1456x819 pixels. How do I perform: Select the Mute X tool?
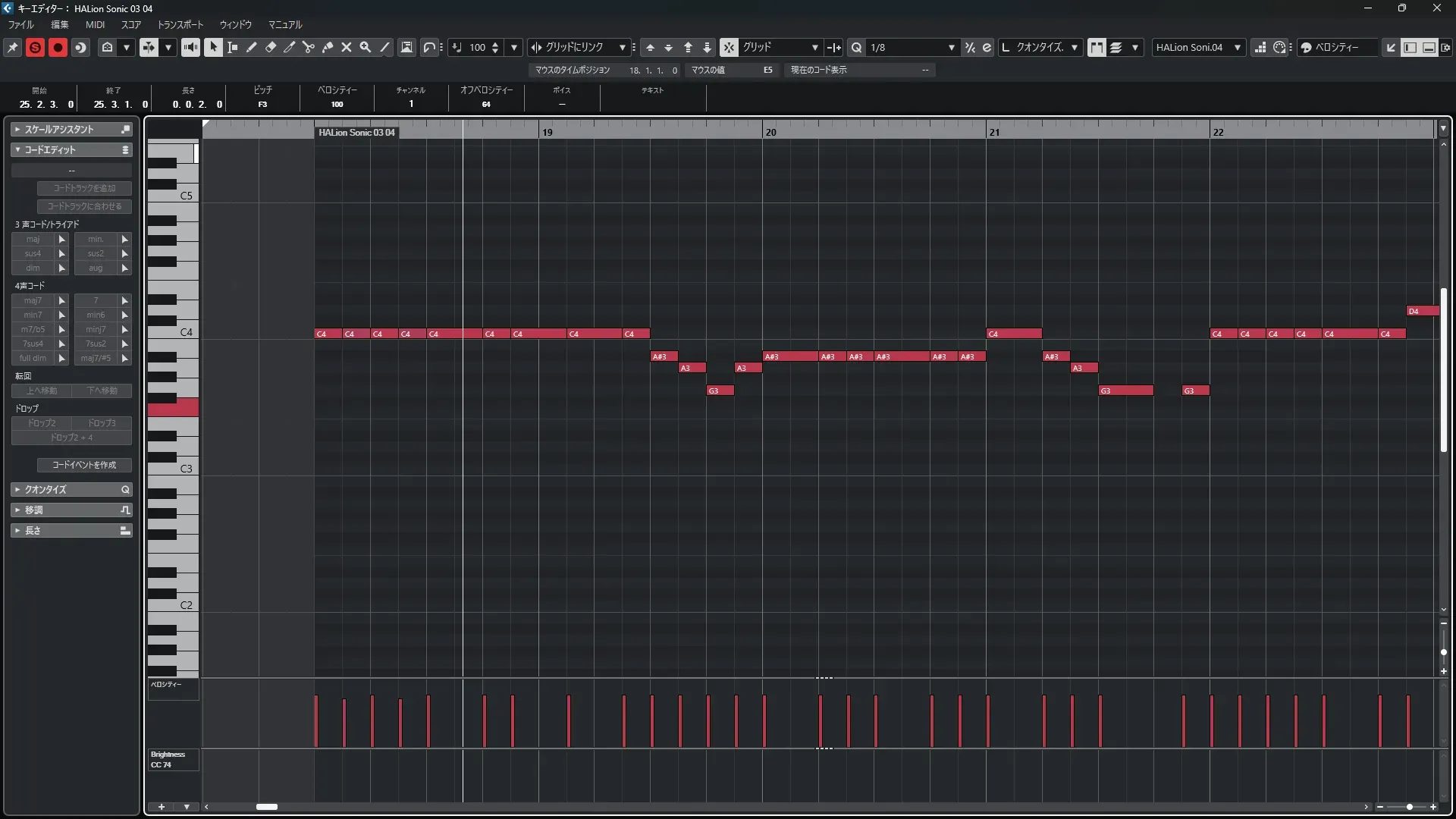[347, 47]
